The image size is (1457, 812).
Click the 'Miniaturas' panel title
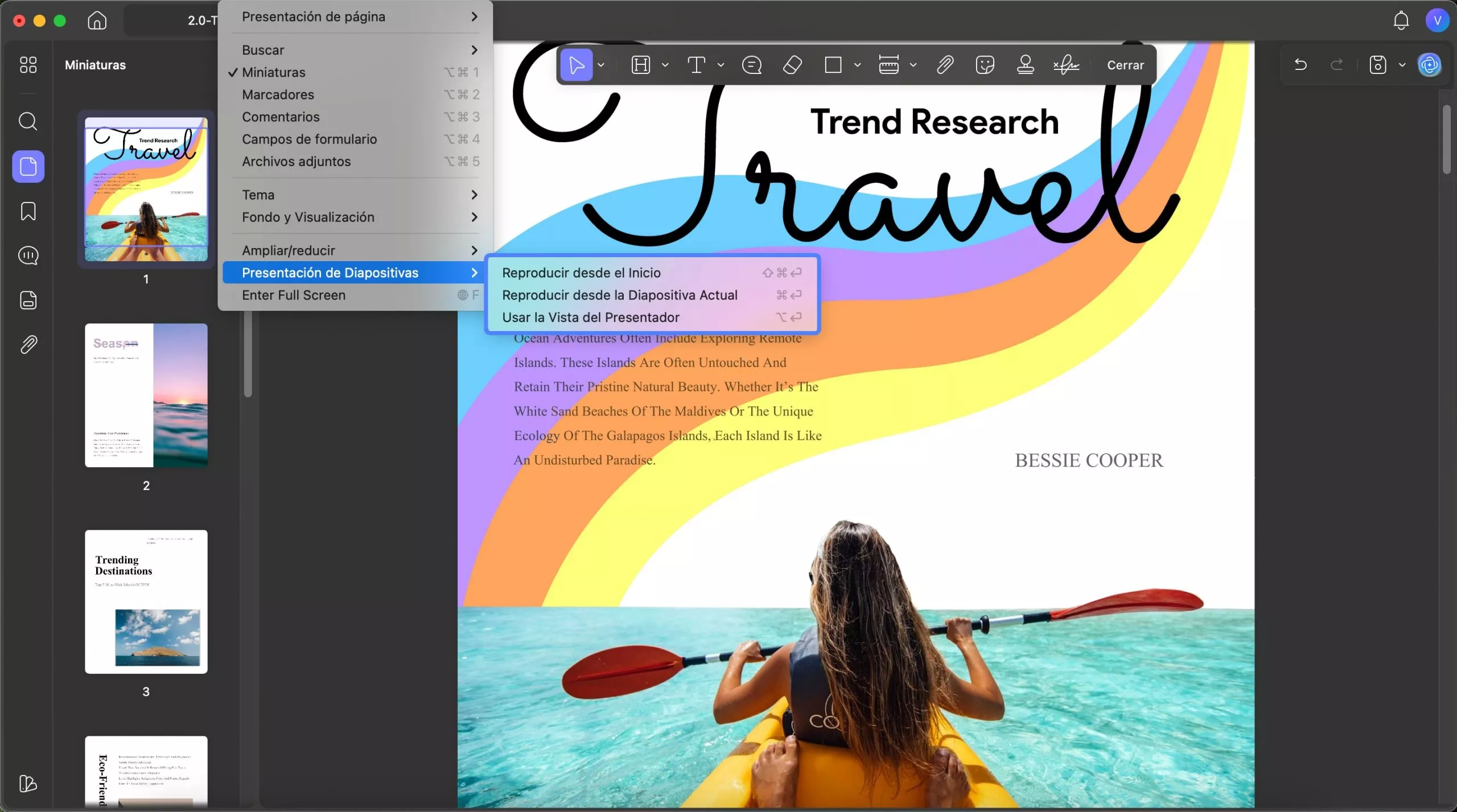[x=95, y=65]
